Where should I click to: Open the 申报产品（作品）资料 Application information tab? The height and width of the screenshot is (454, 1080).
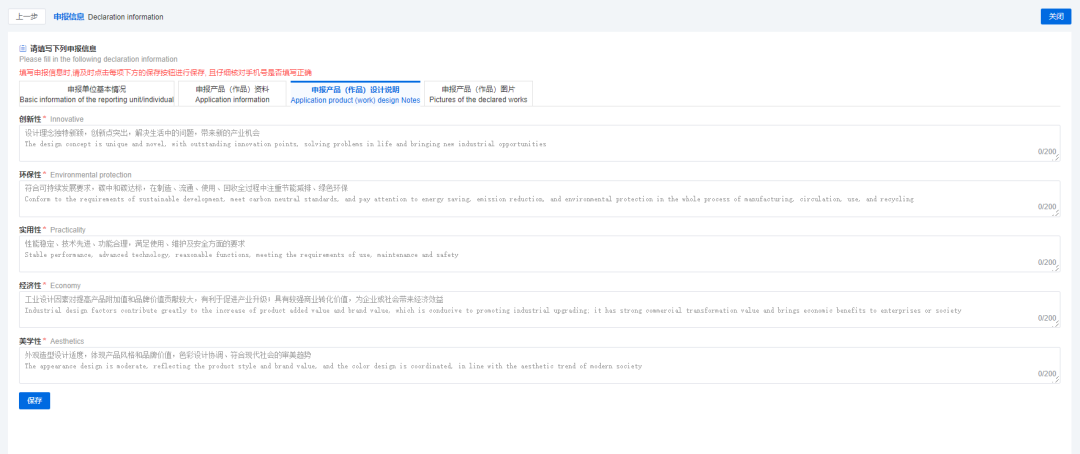(x=232, y=94)
